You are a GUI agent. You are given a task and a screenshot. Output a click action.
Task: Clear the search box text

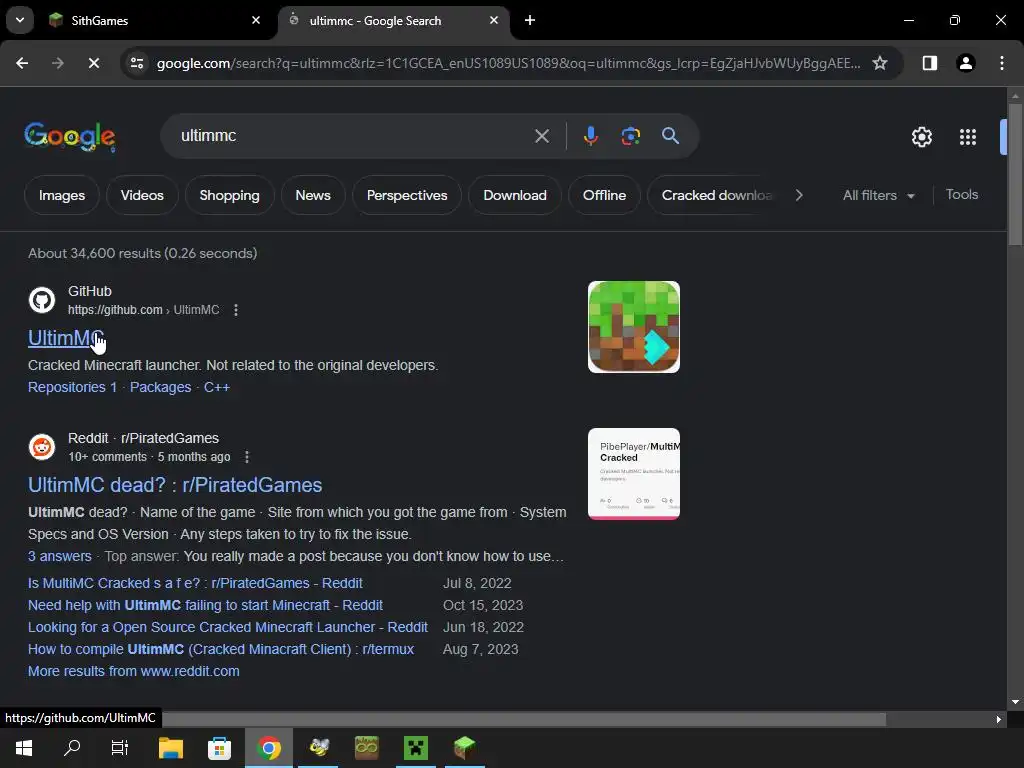(x=541, y=136)
